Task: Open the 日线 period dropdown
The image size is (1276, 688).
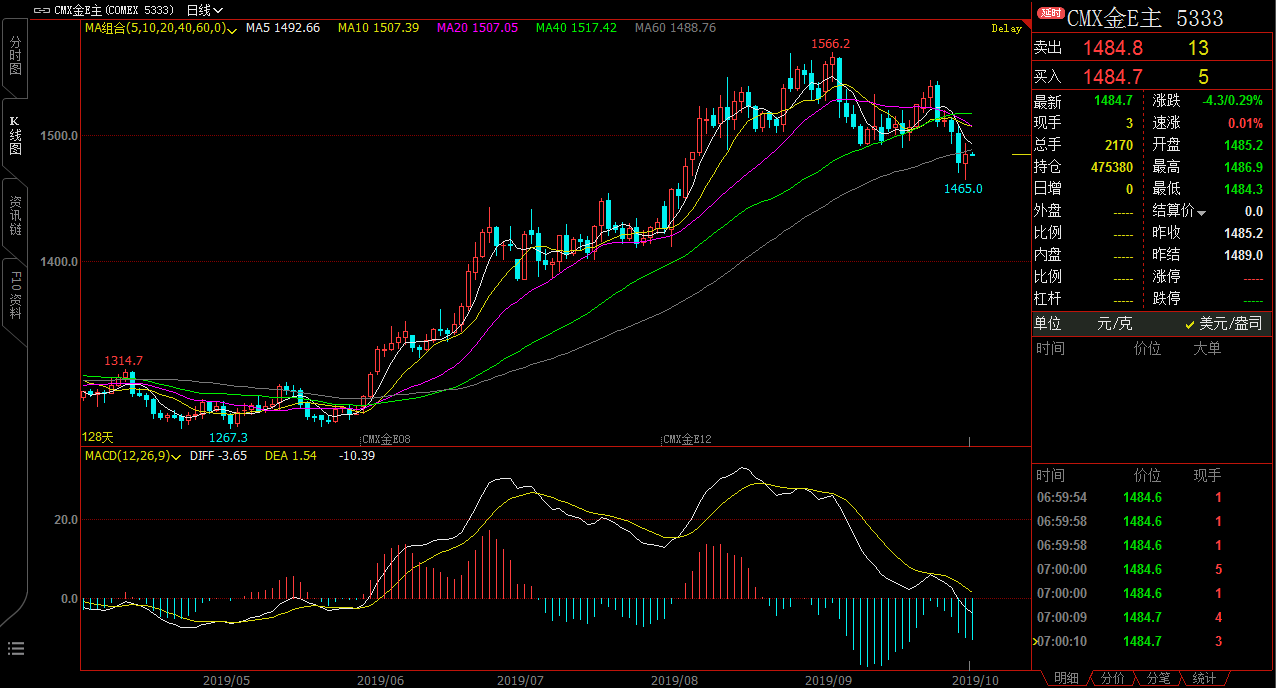Action: pyautogui.click(x=205, y=10)
